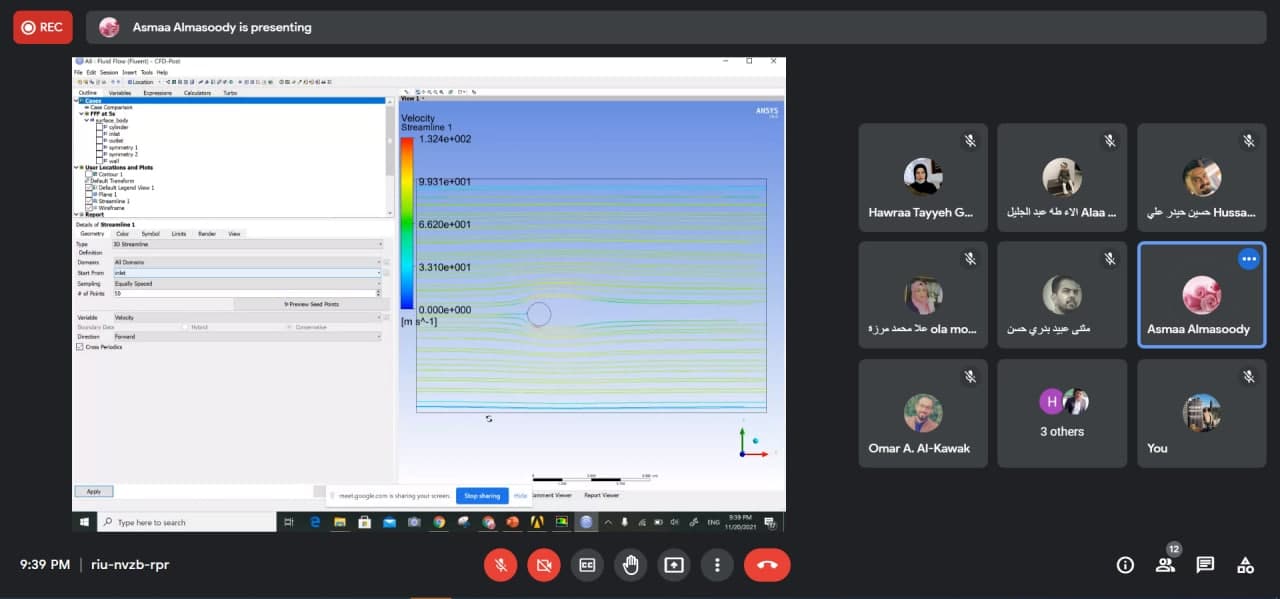
Task: Open the Sampling dropdown showing Equally Spaced
Action: (x=247, y=283)
